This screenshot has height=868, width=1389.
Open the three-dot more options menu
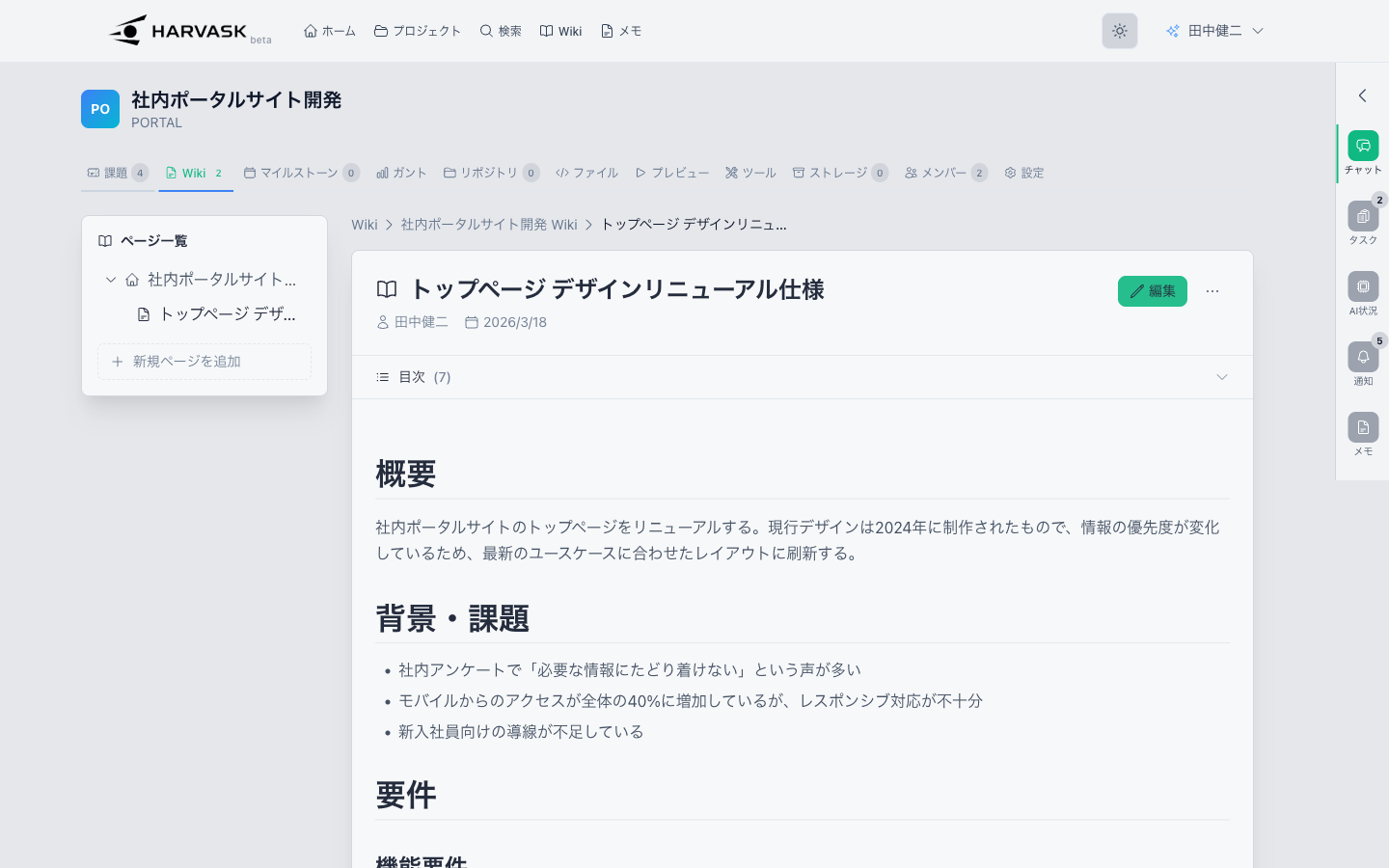point(1212,291)
